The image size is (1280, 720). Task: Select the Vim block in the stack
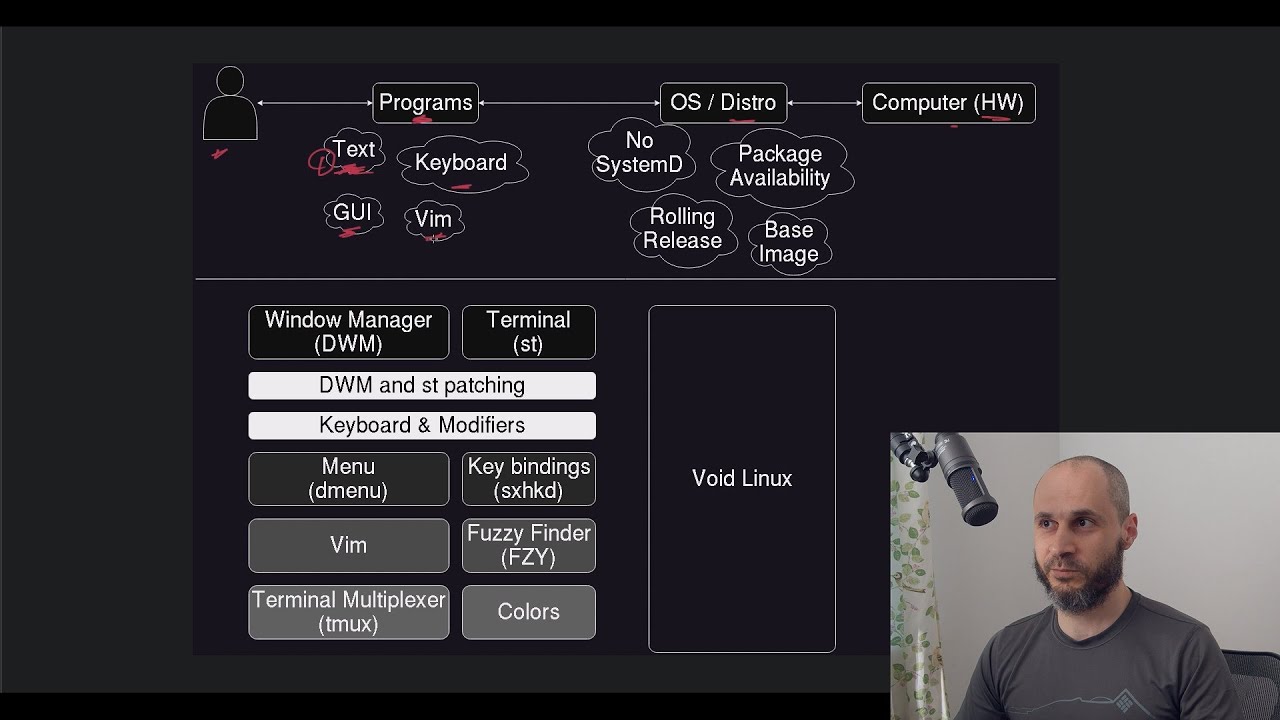point(349,545)
